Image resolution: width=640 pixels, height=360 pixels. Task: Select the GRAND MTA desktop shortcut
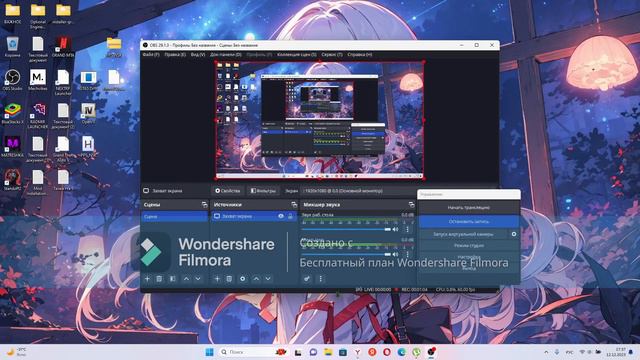coord(63,47)
